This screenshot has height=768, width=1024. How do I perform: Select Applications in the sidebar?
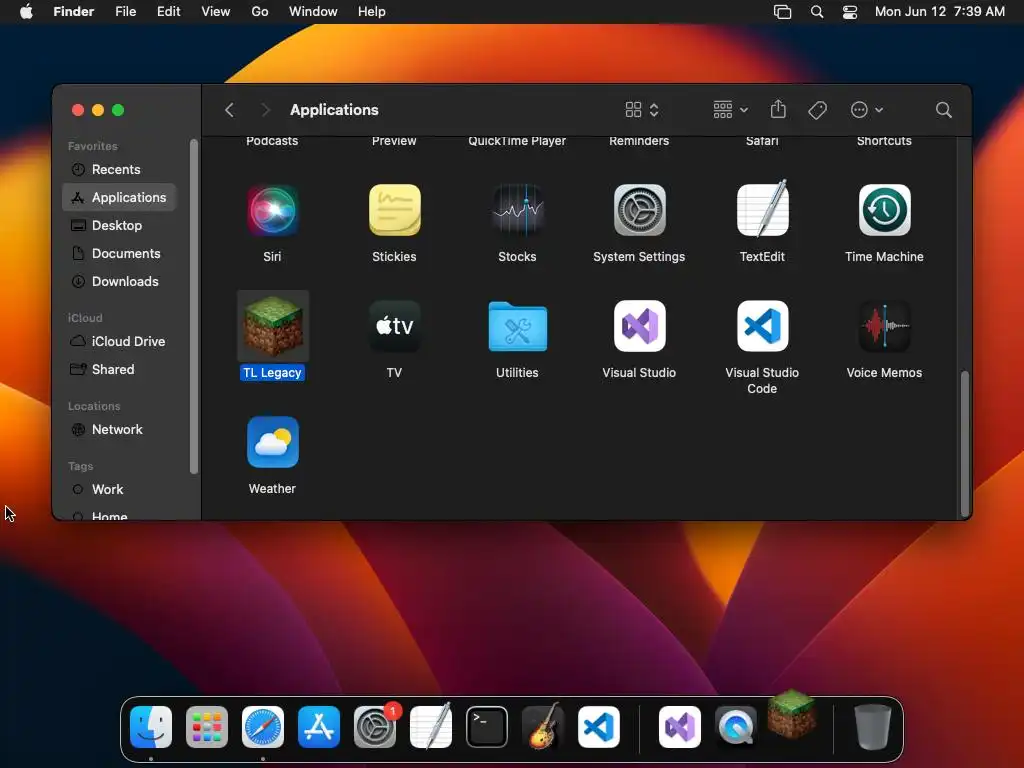tap(119, 197)
